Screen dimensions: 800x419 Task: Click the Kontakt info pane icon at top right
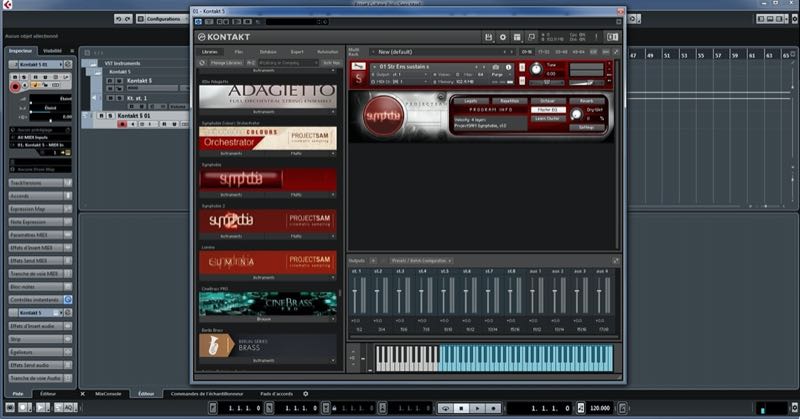[612, 37]
